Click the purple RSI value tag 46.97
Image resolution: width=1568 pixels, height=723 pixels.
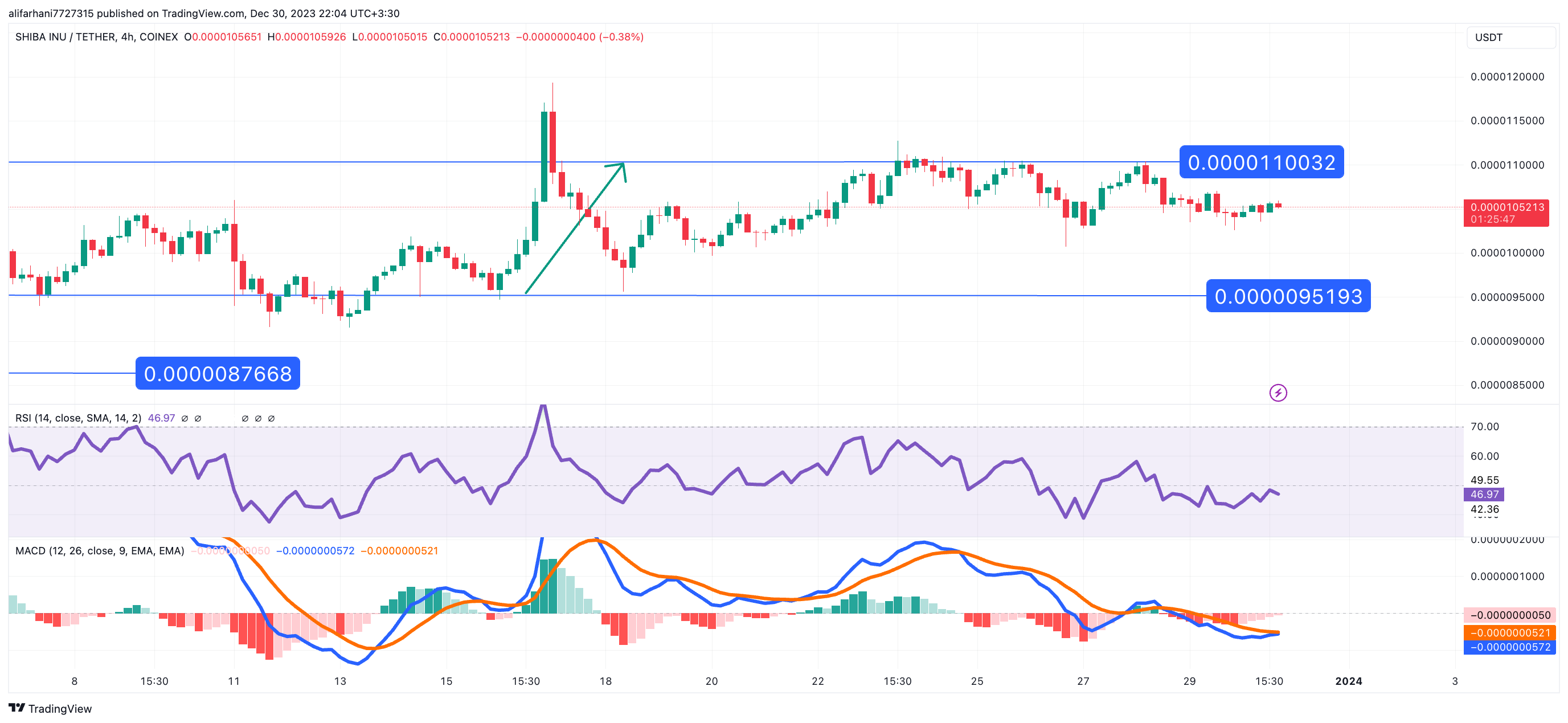pos(1484,494)
